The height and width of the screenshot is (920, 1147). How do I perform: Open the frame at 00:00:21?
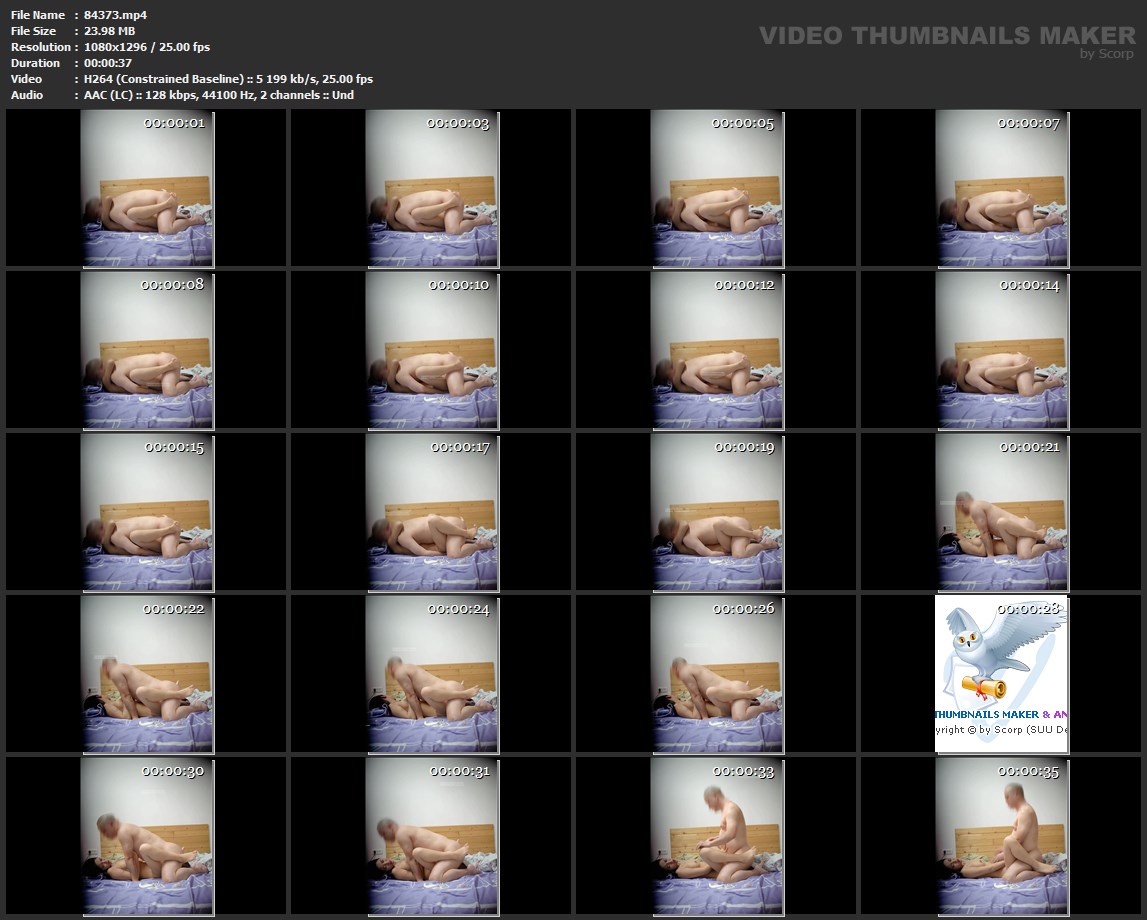(x=1001, y=512)
